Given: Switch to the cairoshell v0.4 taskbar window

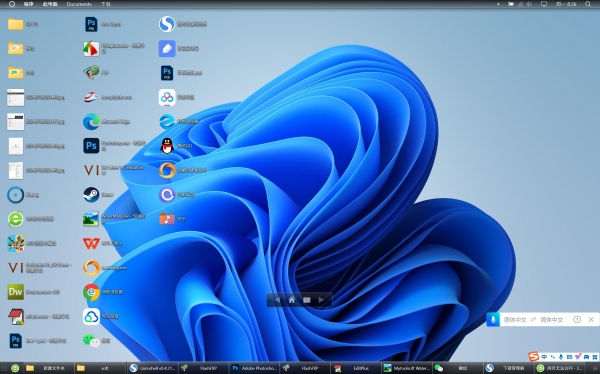Looking at the screenshot, I should click(152, 368).
